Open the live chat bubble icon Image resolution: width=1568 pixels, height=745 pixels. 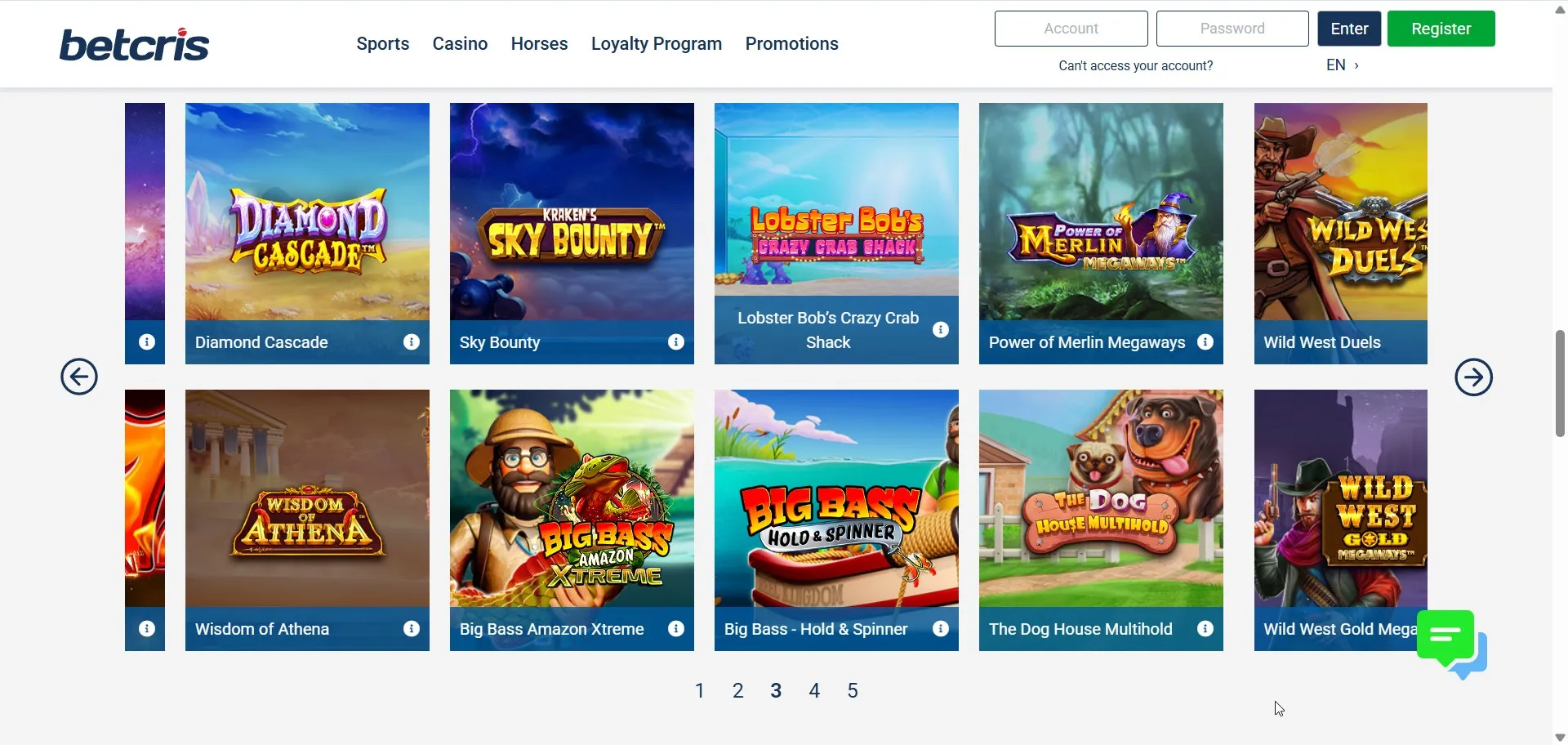[x=1452, y=645]
